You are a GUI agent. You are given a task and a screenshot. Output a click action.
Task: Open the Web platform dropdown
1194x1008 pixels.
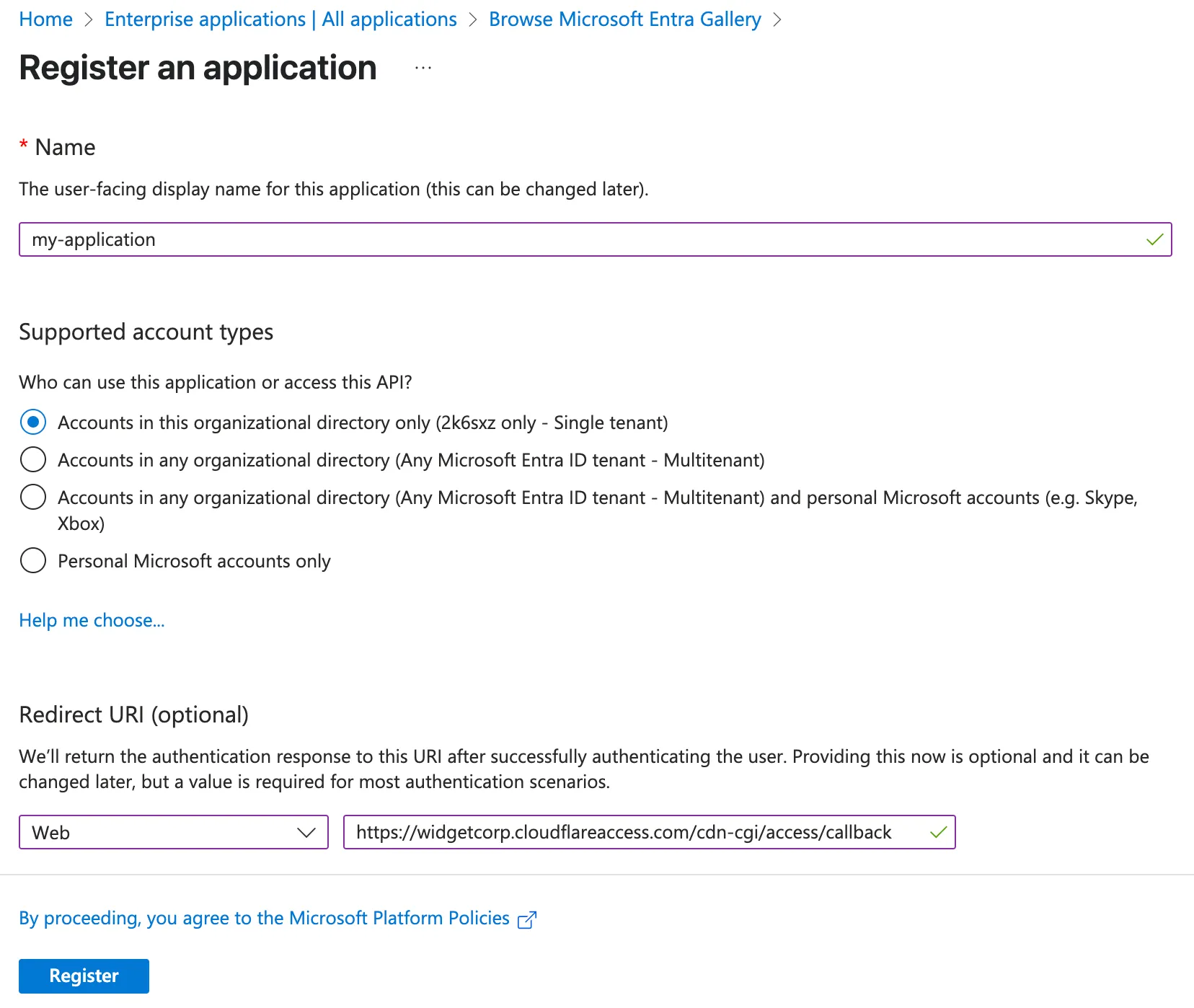click(173, 832)
